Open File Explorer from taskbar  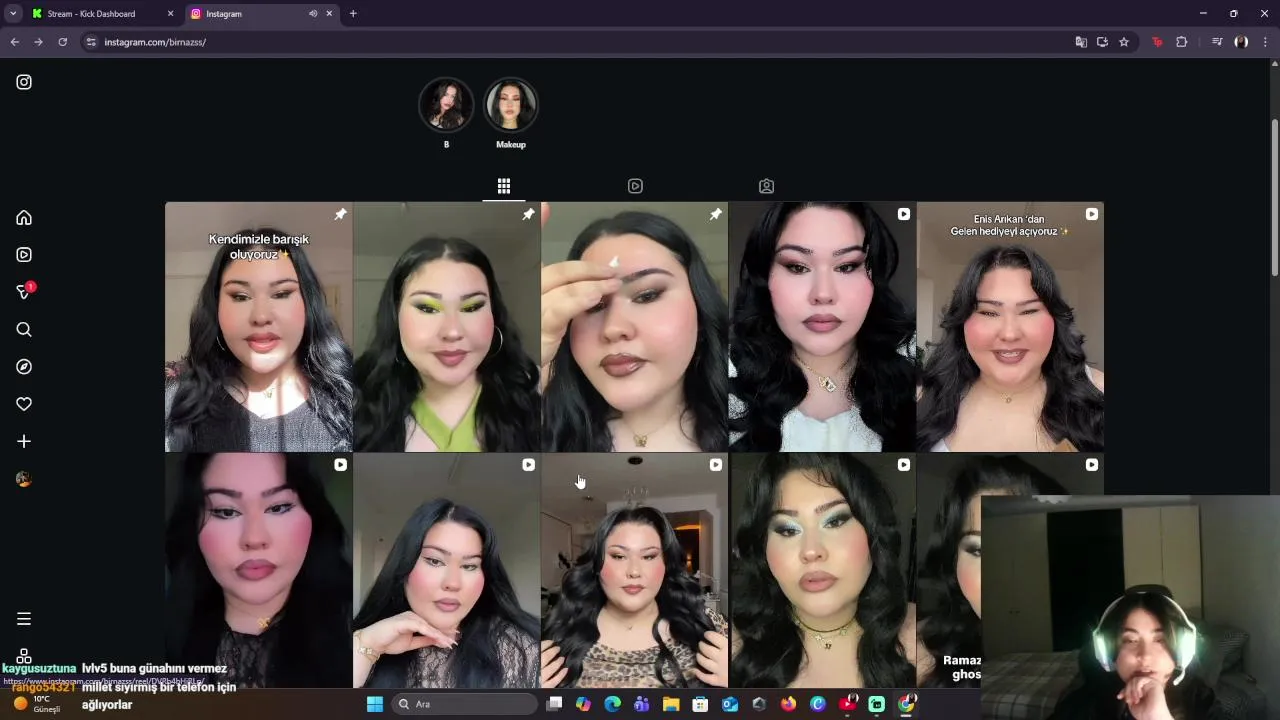[x=671, y=704]
